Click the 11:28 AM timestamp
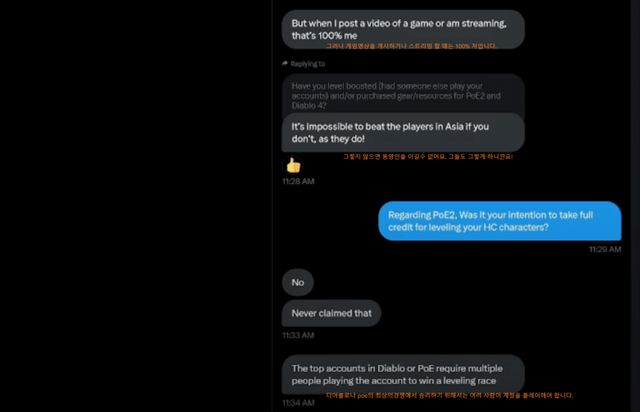Screen dimensions: 640x412 tap(299, 182)
